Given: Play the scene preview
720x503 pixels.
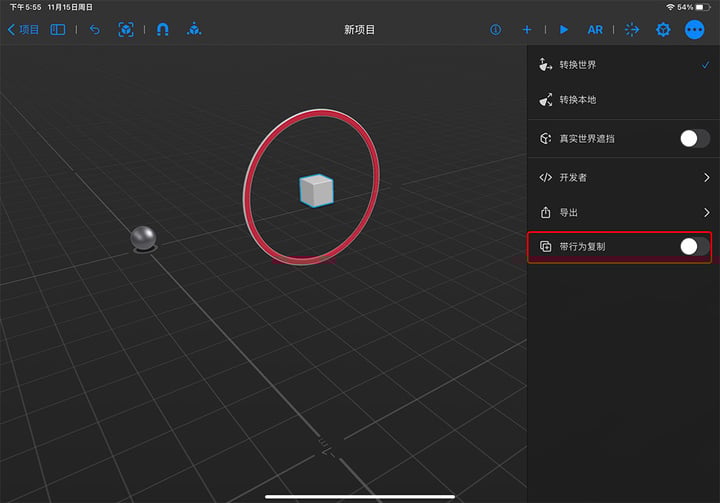Looking at the screenshot, I should [x=564, y=30].
